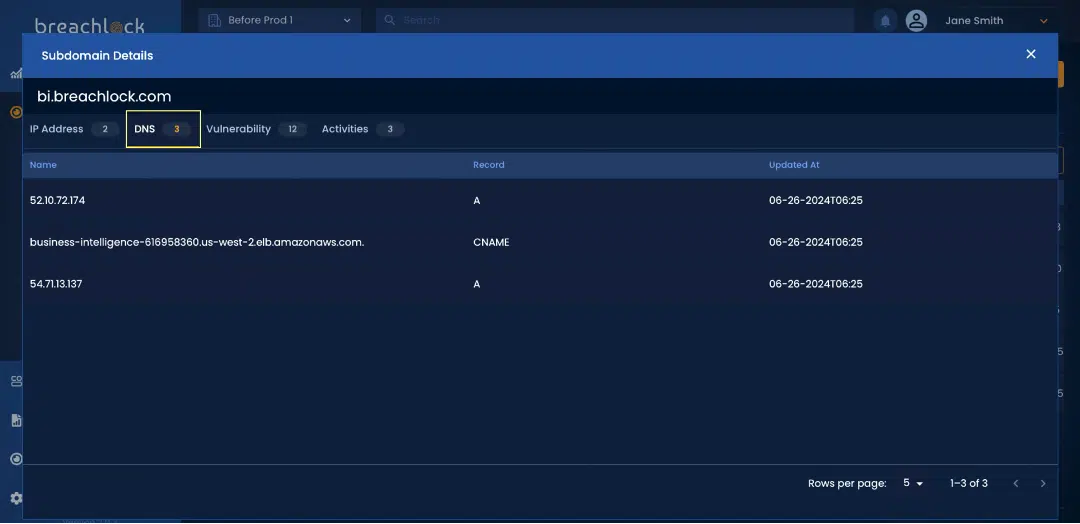The width and height of the screenshot is (1080, 524).
Task: Select the 52.10.72.174 record name
Action: tap(58, 200)
